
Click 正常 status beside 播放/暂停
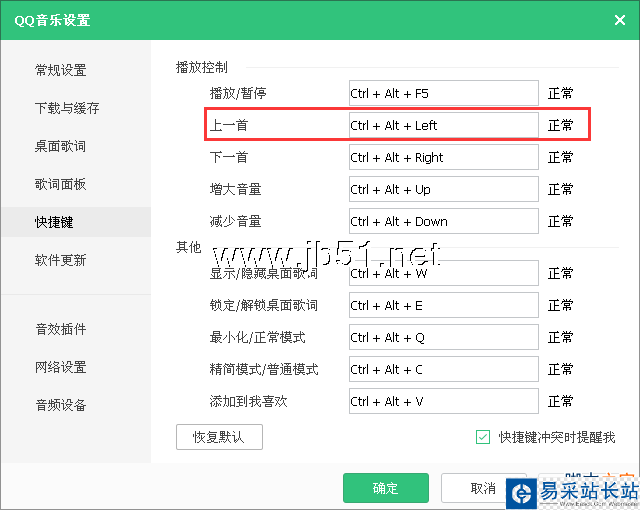(x=560, y=93)
